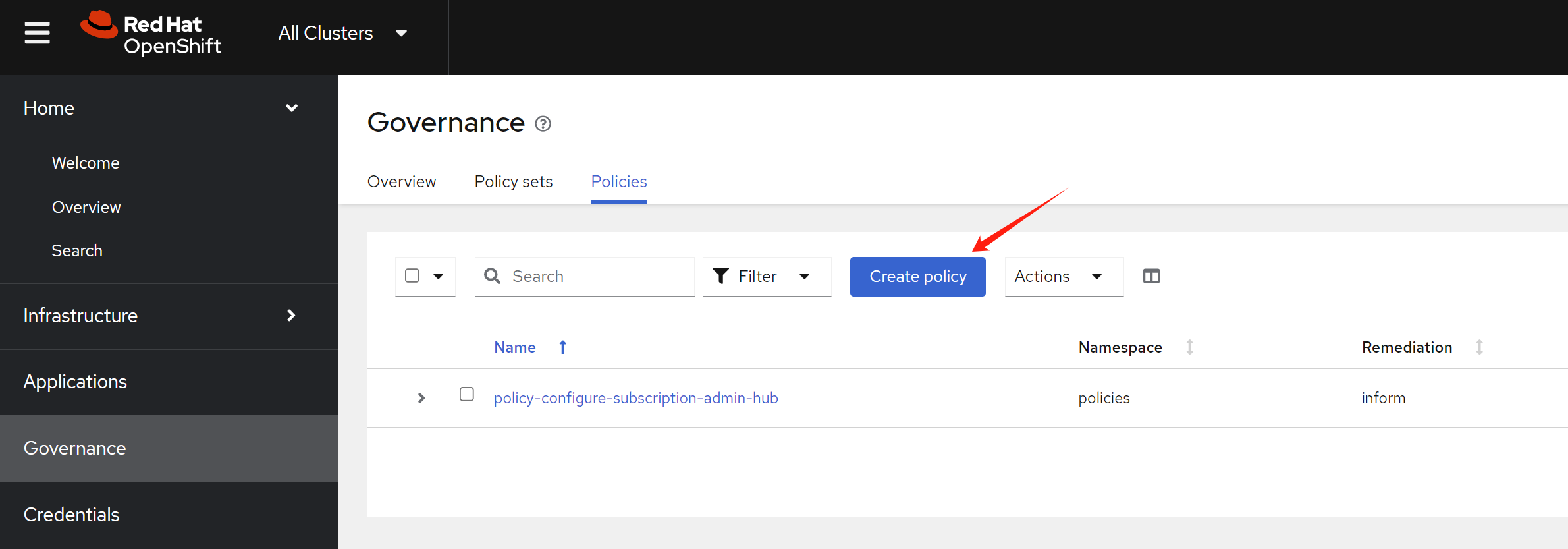Switch to the Overview tab in Governance
1568x549 pixels.
coord(402,181)
